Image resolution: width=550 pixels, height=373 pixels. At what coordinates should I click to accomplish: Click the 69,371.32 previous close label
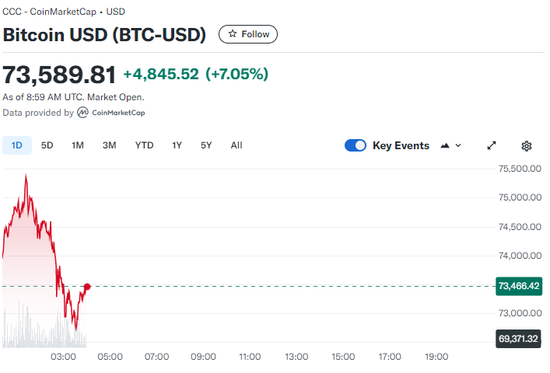coord(518,339)
